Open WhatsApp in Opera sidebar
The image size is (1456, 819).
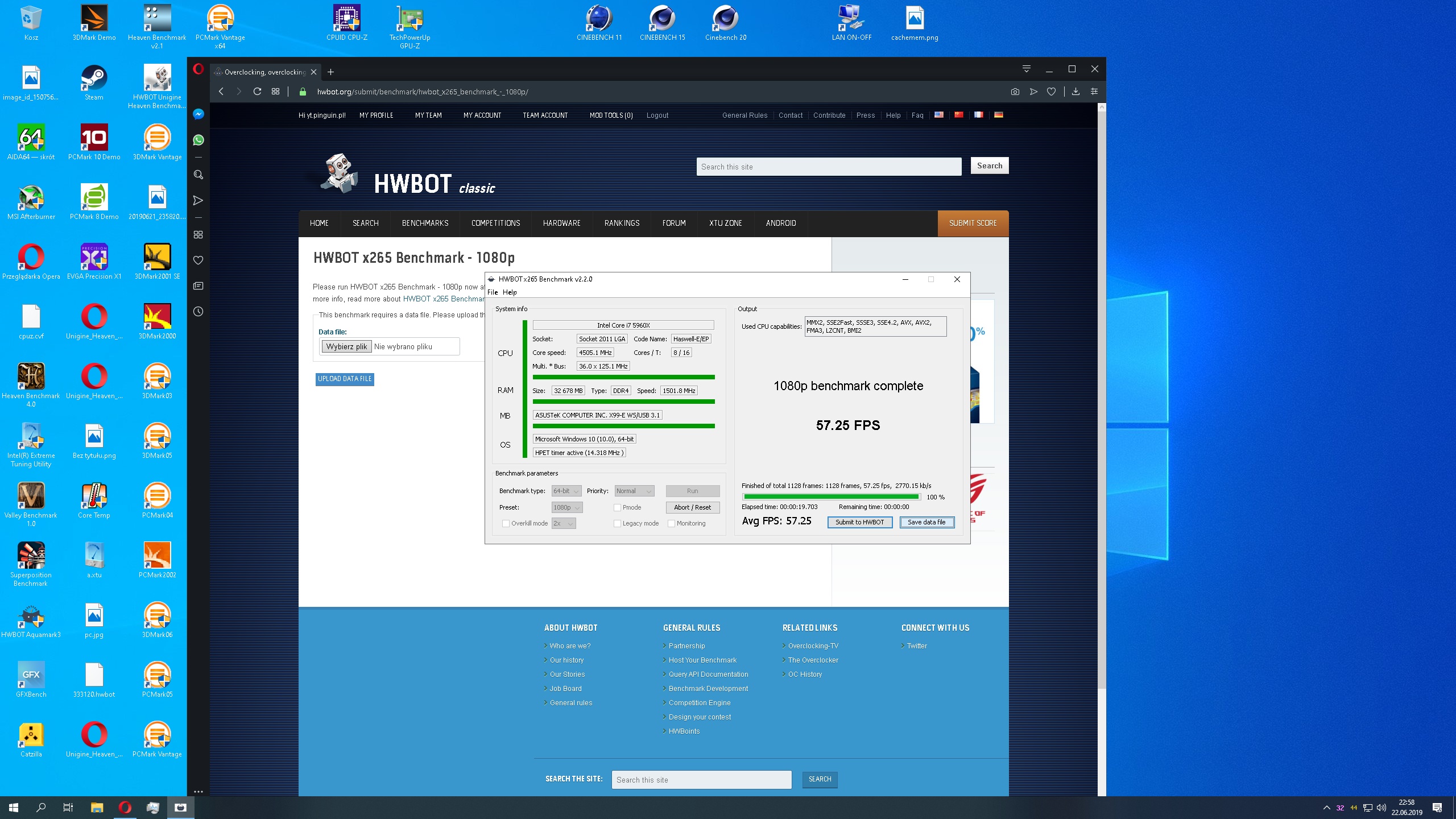pos(198,140)
